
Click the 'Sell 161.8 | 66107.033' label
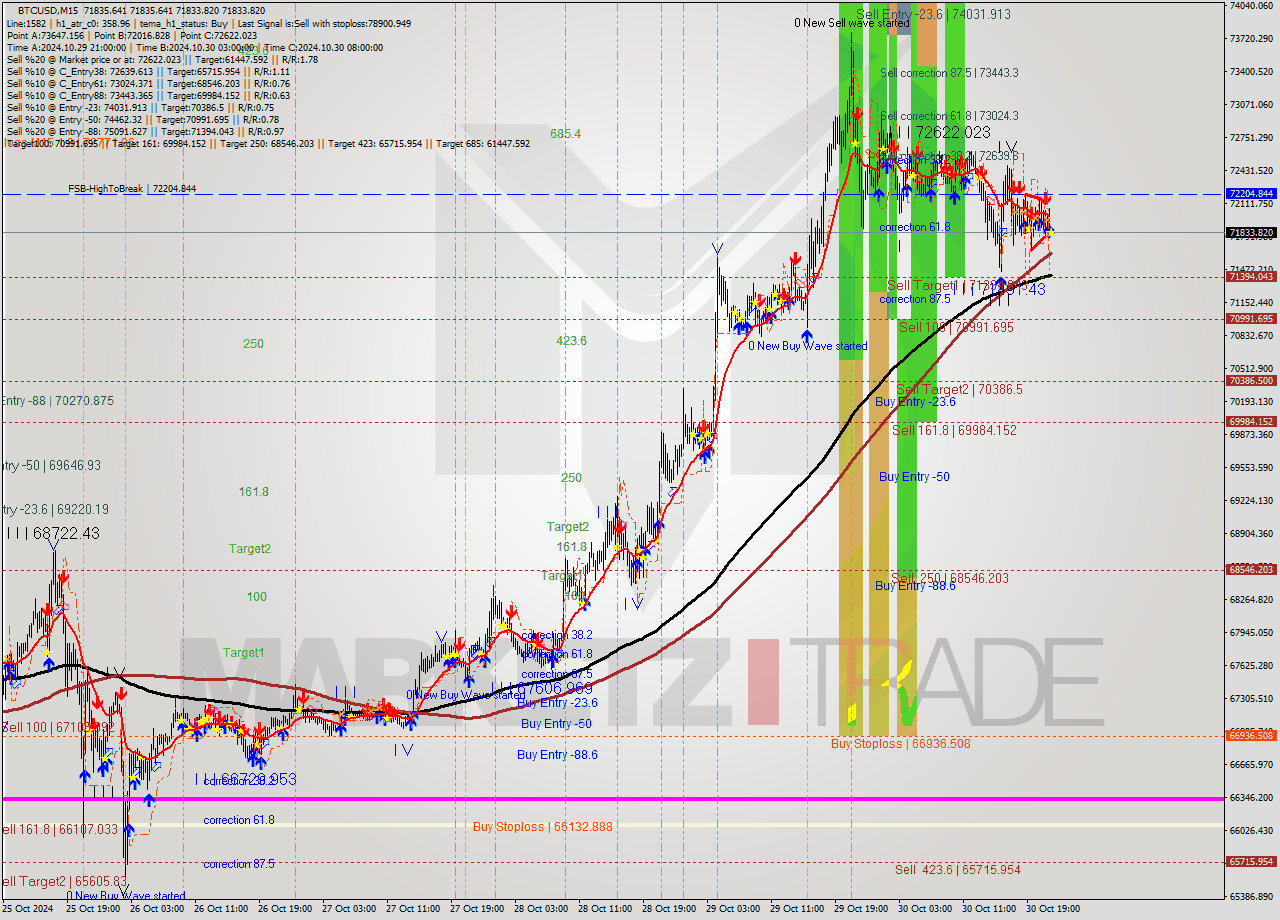pyautogui.click(x=59, y=829)
